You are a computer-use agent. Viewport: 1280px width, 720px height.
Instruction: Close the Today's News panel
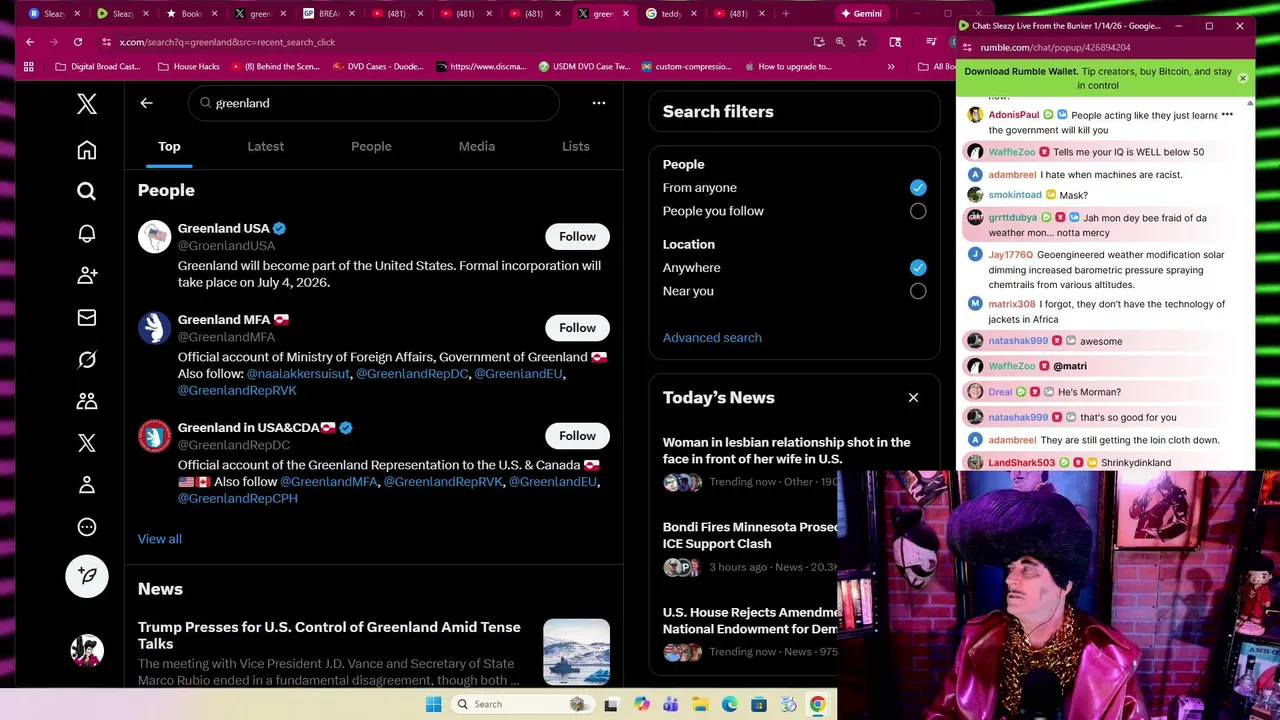click(x=913, y=398)
